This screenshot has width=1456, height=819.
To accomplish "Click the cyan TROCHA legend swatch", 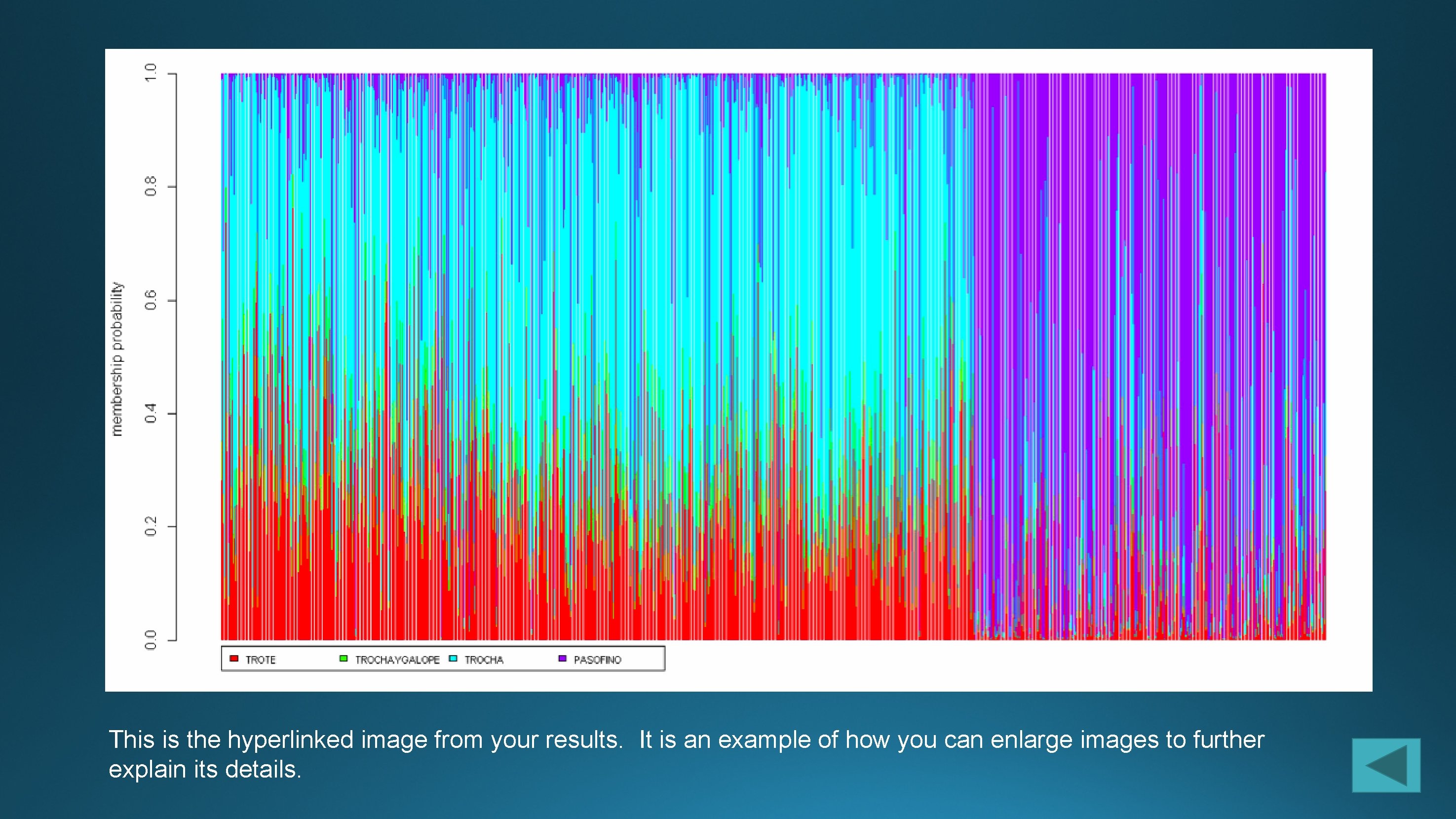I will coord(453,659).
